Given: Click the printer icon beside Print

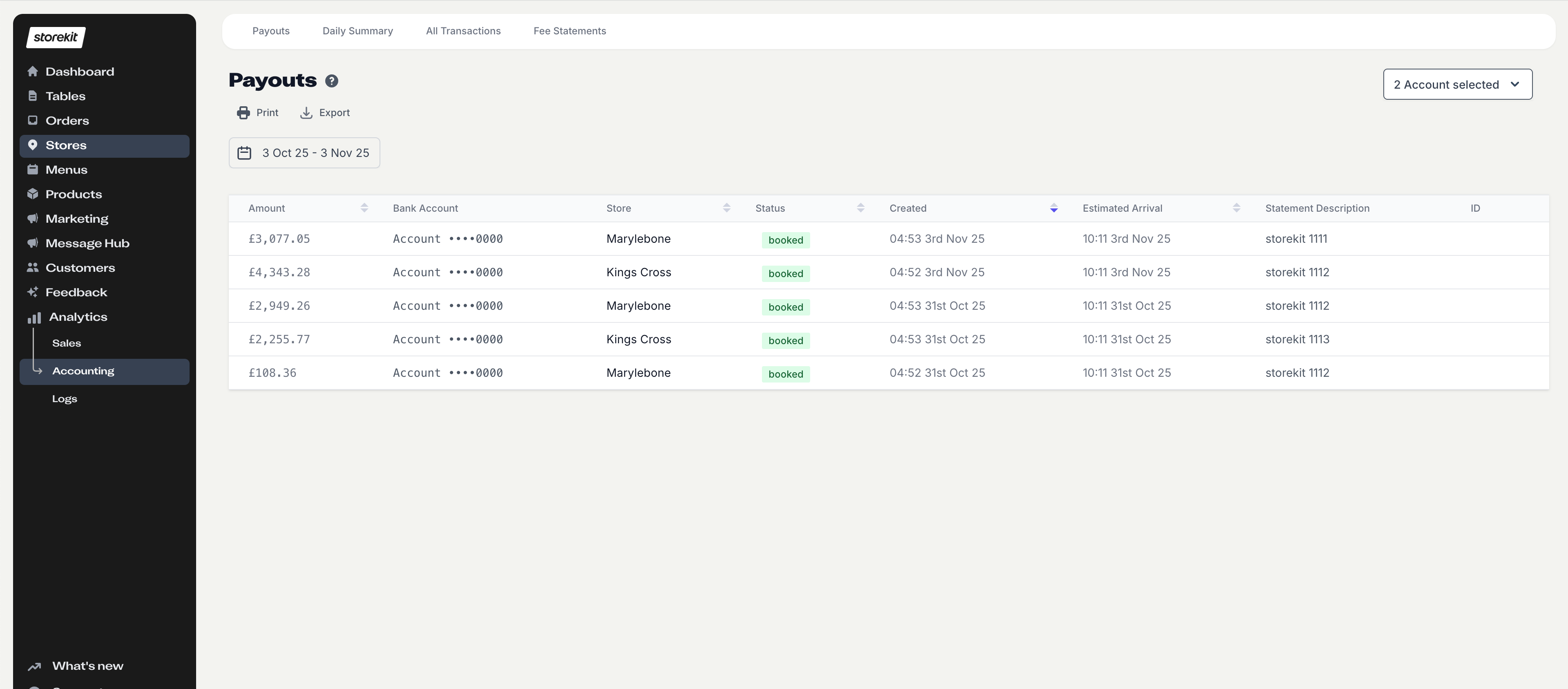Looking at the screenshot, I should 243,113.
